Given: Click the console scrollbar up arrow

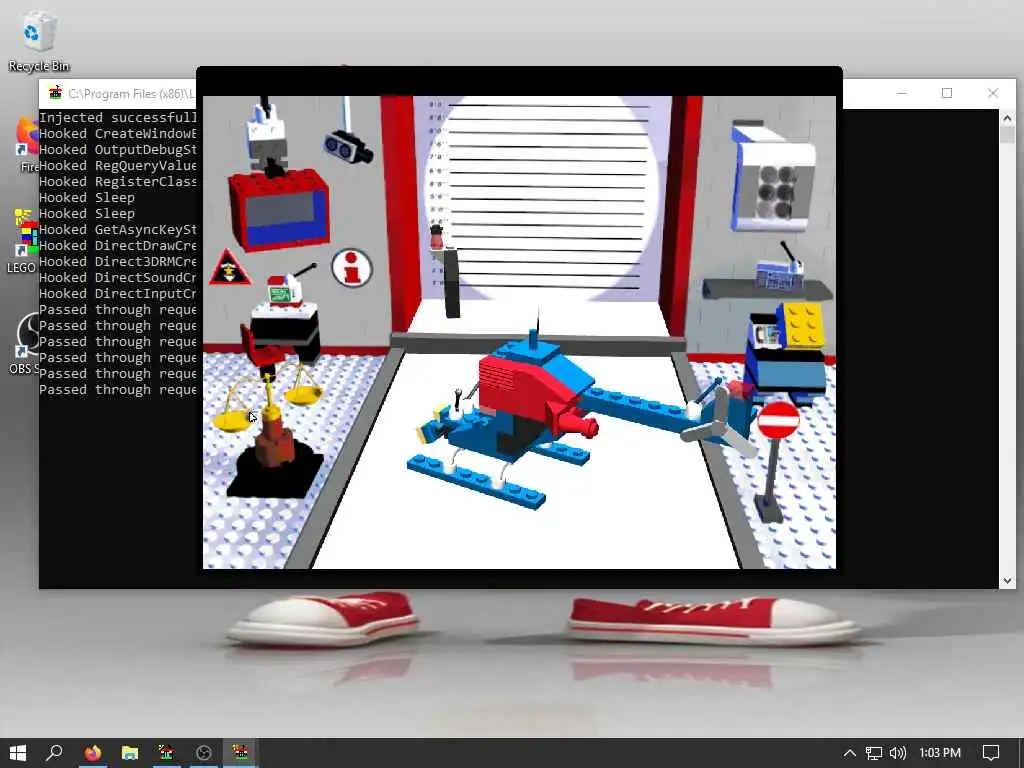Looking at the screenshot, I should point(1006,118).
